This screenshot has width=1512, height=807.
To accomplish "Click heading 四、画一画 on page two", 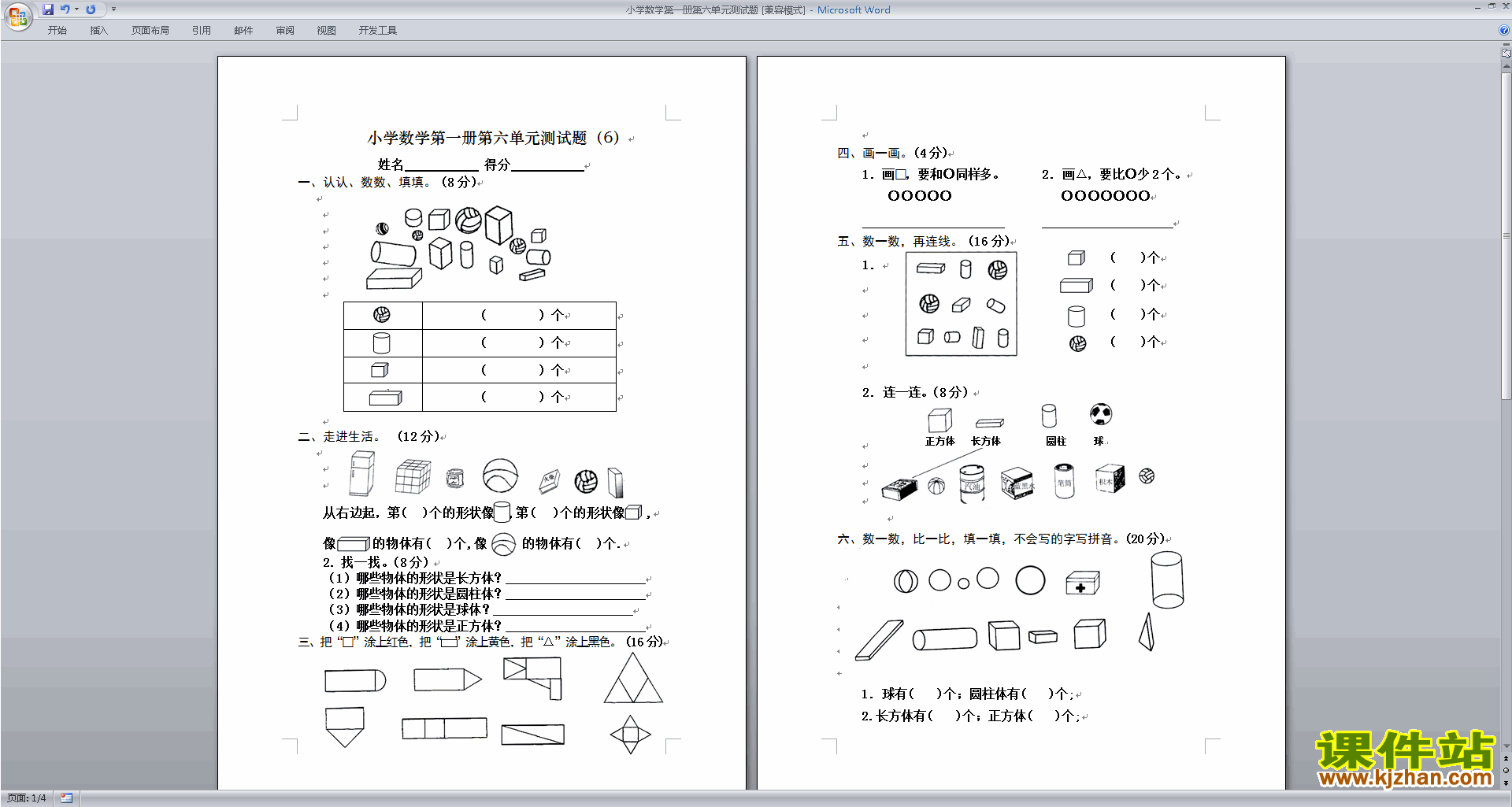I will pyautogui.click(x=892, y=153).
